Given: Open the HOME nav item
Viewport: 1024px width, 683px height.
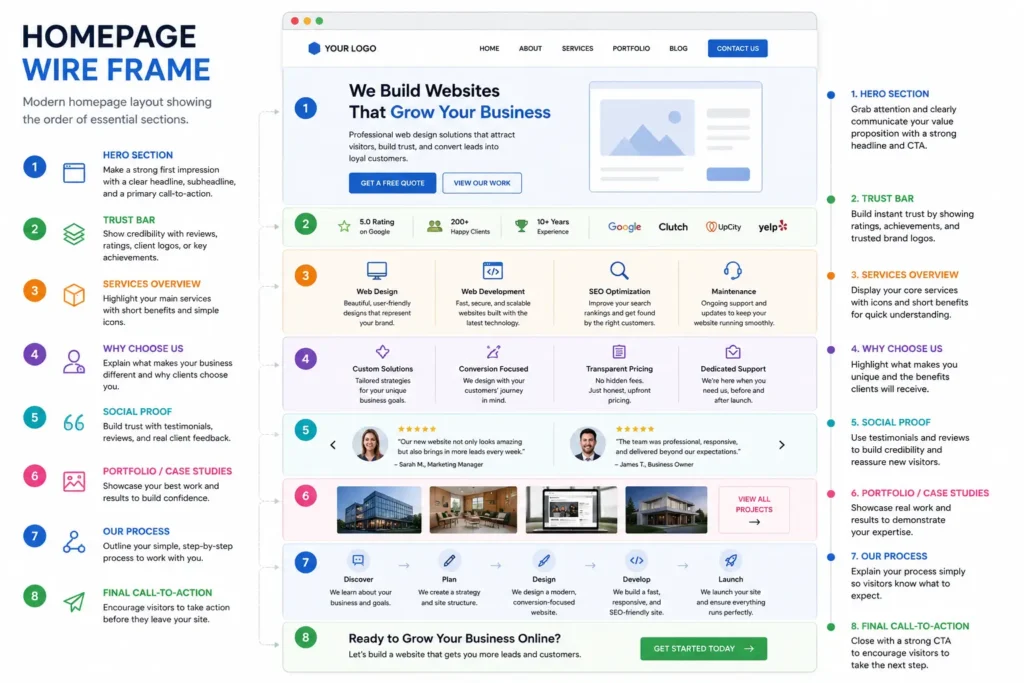Looking at the screenshot, I should (x=489, y=48).
